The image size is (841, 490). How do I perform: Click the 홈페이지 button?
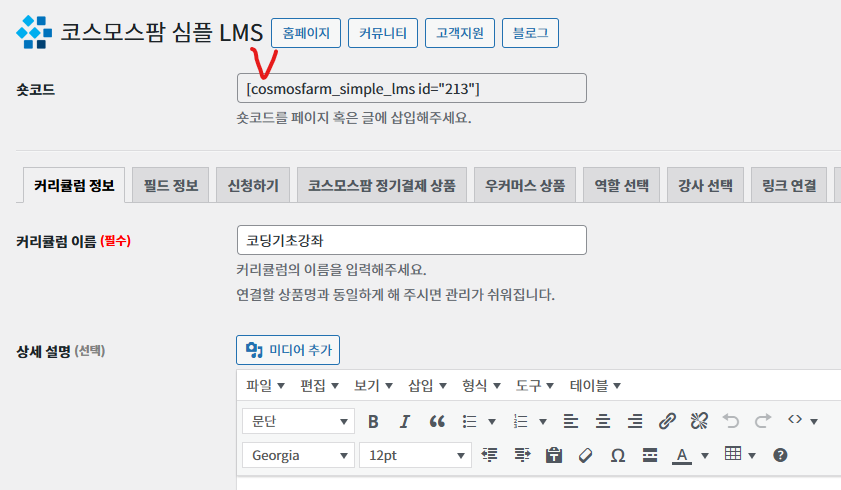[x=306, y=33]
